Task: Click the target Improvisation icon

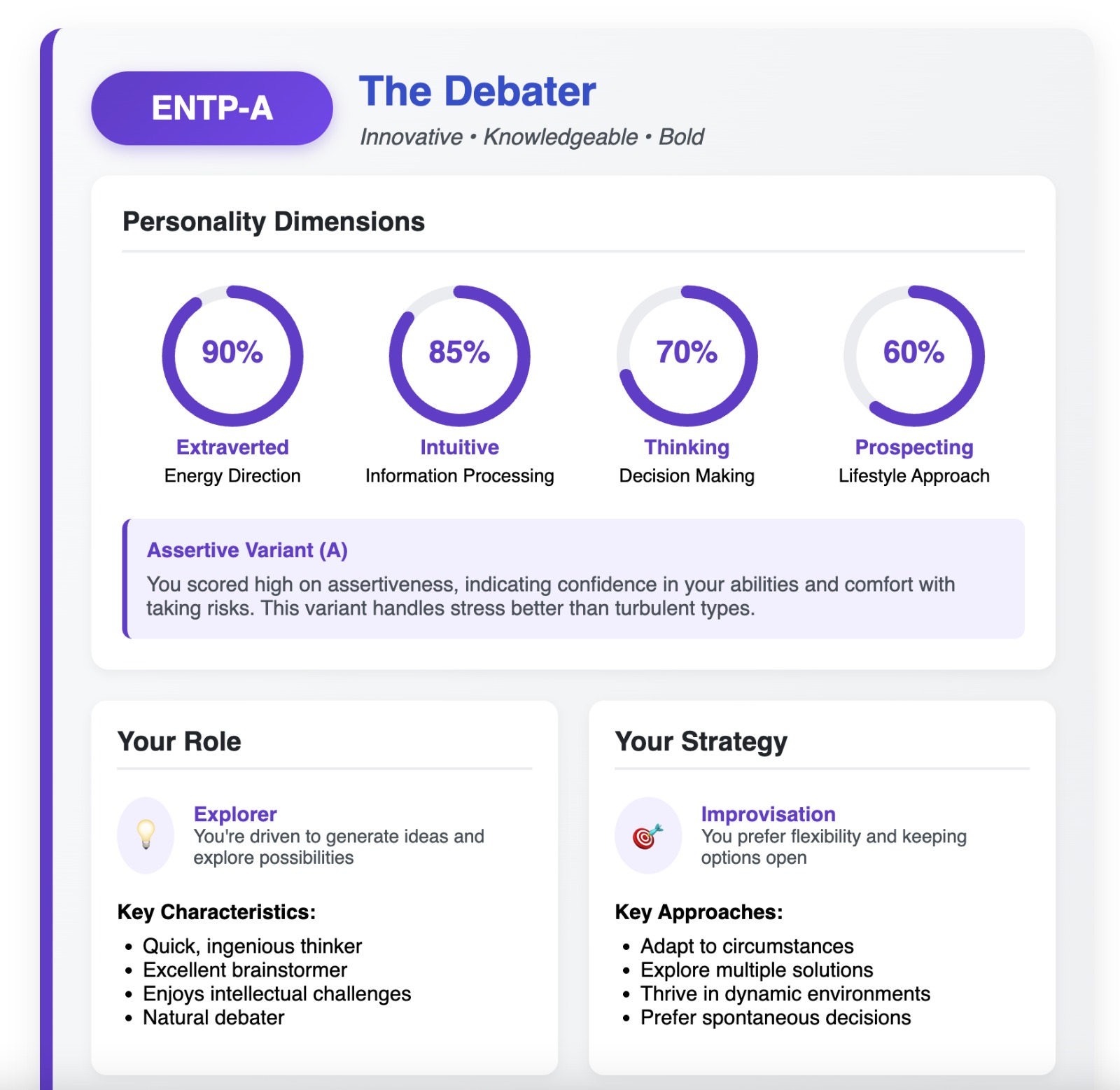Action: [647, 835]
